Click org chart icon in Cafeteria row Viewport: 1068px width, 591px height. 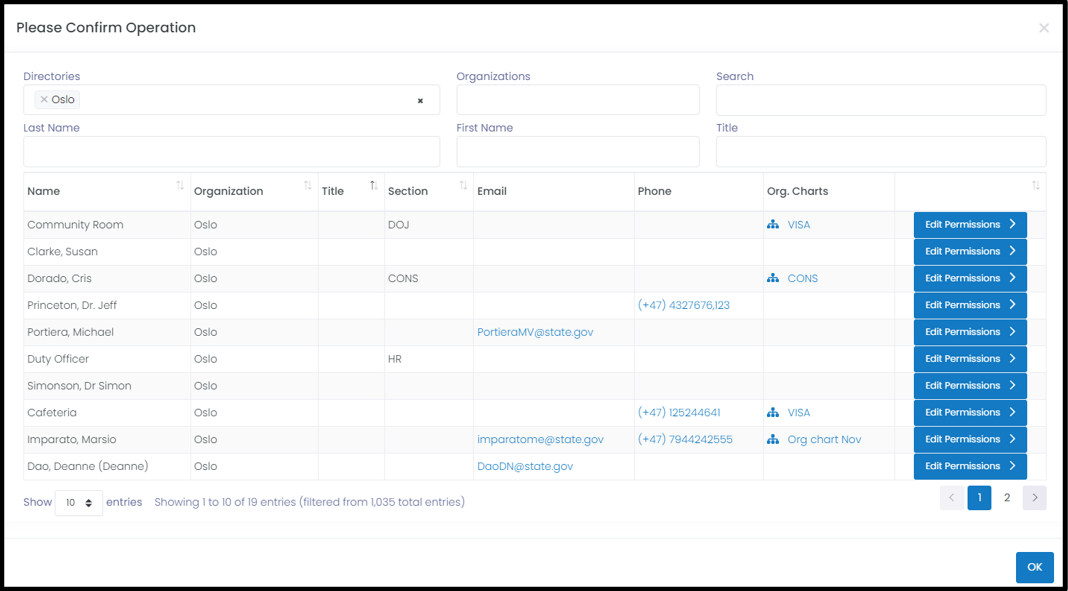772,413
